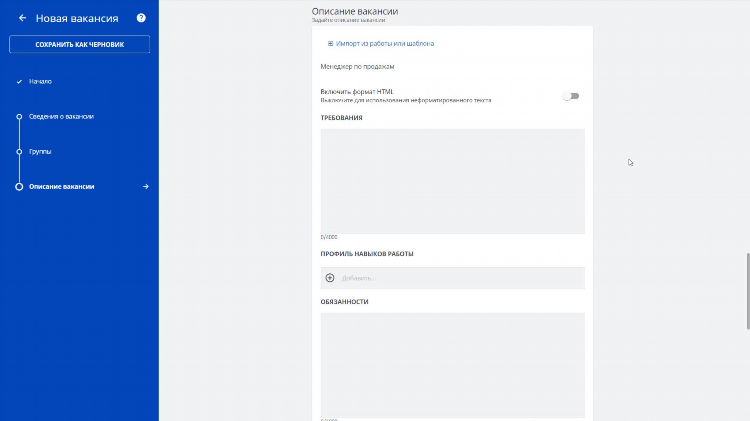Click the Менеджер по продажам text
Image resolution: width=750 pixels, height=421 pixels.
click(357, 66)
